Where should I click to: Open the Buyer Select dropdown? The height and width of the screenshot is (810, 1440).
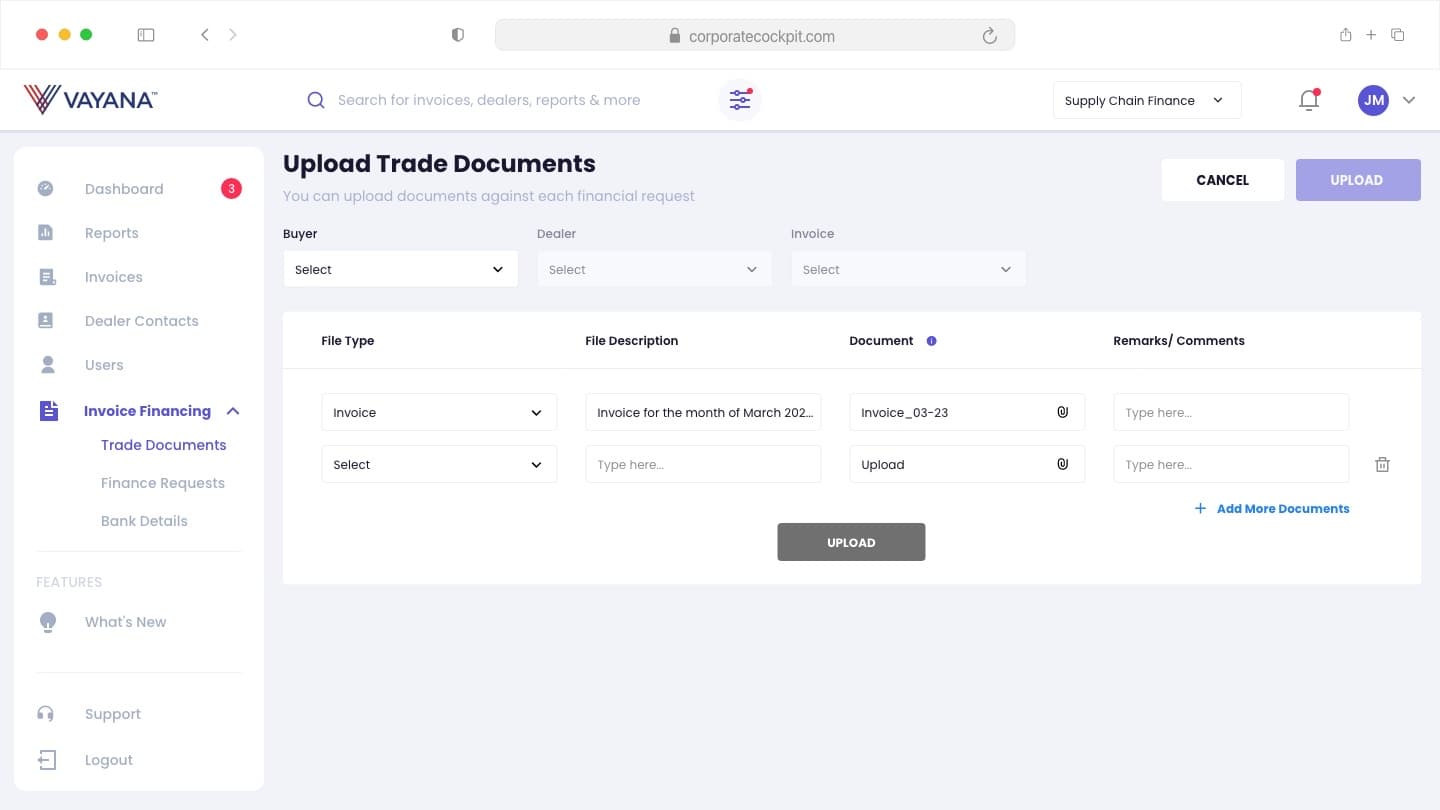(401, 269)
